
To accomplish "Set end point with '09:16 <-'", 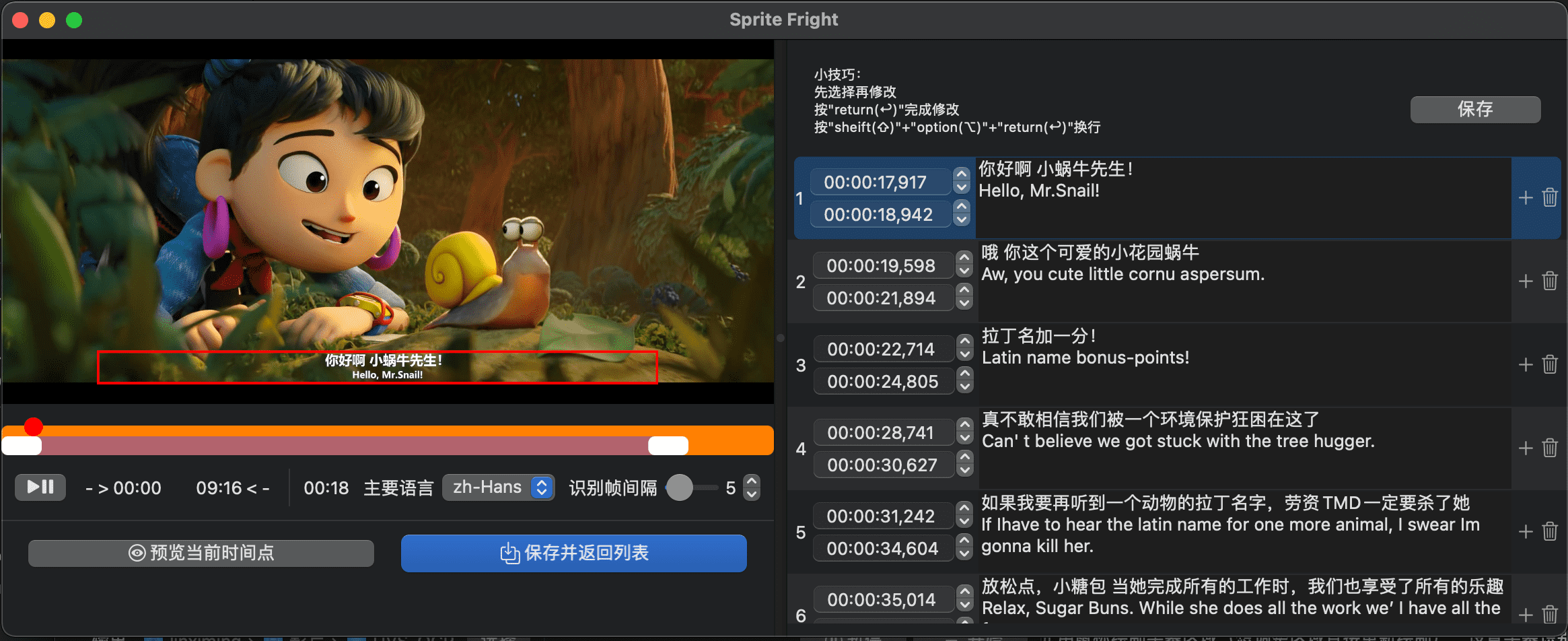I will [233, 487].
